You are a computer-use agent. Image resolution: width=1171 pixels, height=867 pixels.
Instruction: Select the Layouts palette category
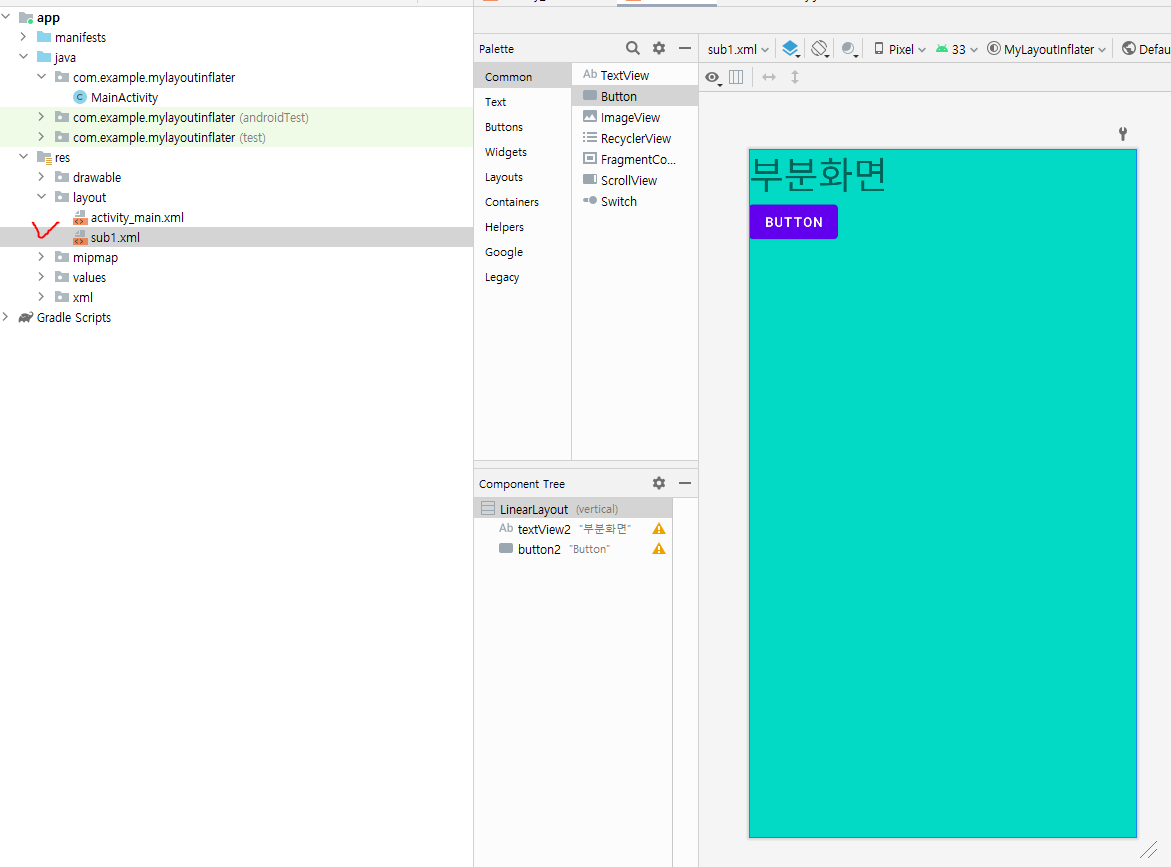tap(522, 177)
